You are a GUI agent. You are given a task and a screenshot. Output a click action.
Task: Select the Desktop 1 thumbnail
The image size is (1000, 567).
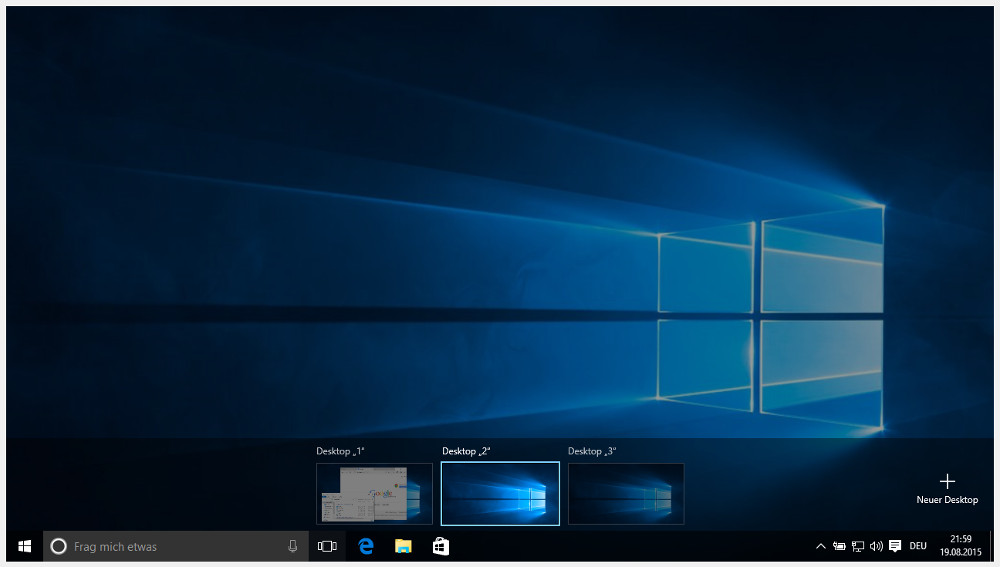pyautogui.click(x=374, y=494)
